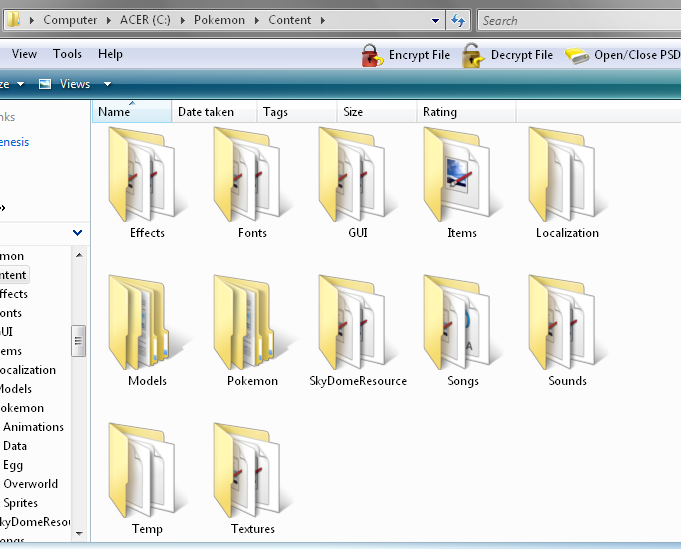The height and width of the screenshot is (549, 681).
Task: Go to ACER (C:) in the address bar
Action: pyautogui.click(x=145, y=20)
